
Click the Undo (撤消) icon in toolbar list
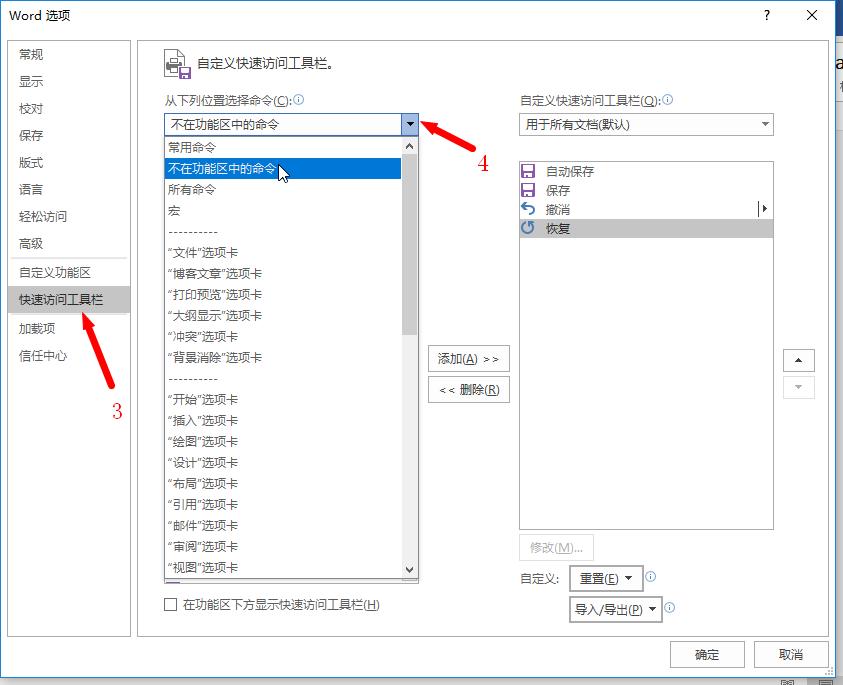tap(529, 208)
